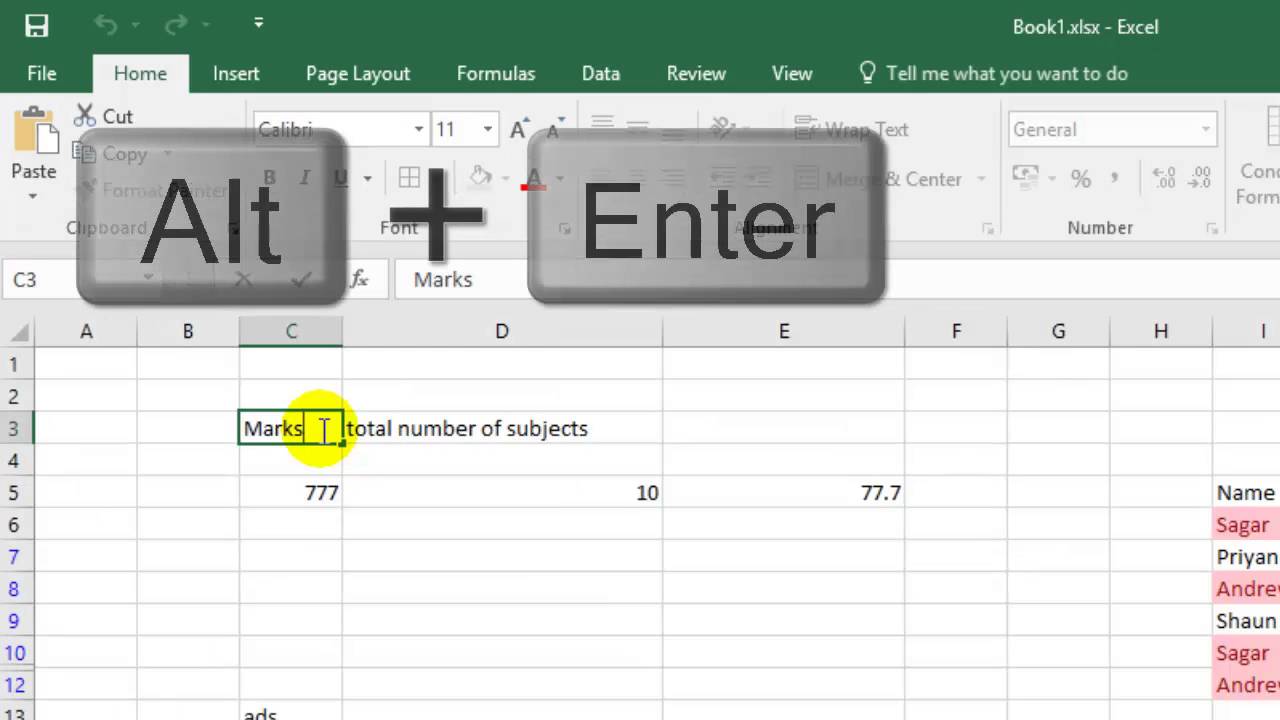The height and width of the screenshot is (720, 1280).
Task: Expand the font size dropdown showing 11
Action: pyautogui.click(x=488, y=129)
